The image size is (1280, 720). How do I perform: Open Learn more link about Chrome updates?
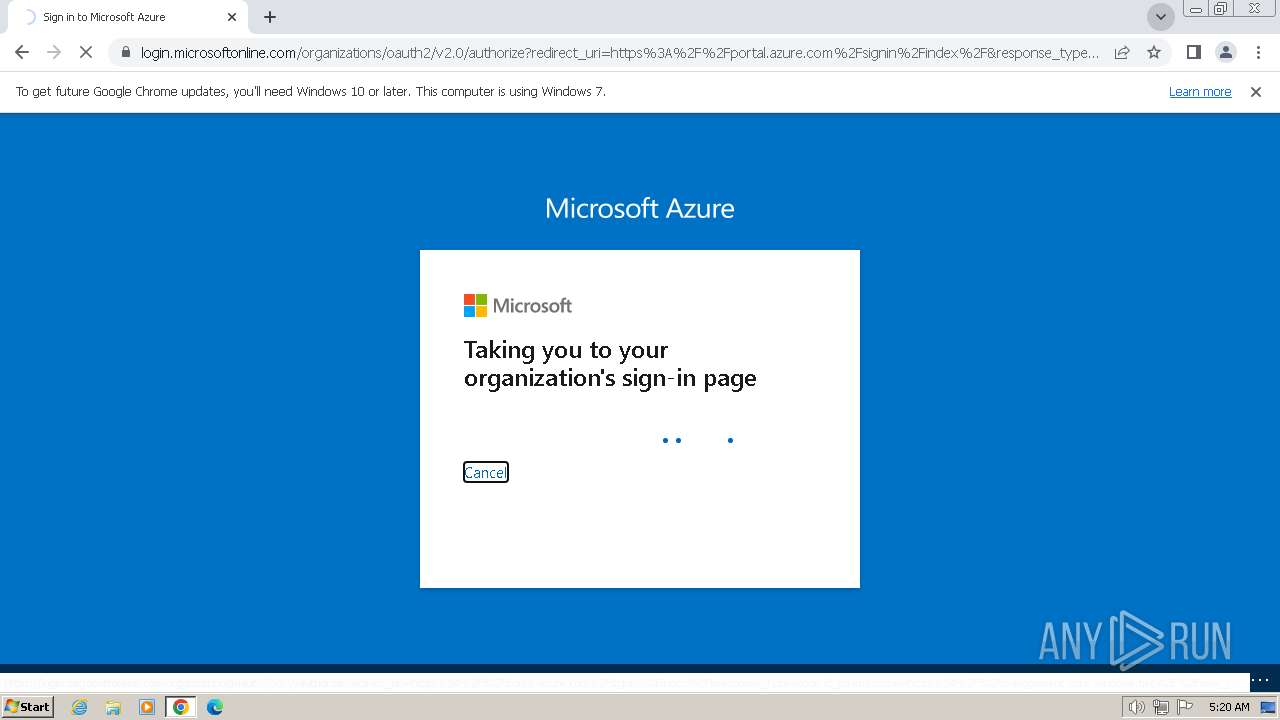pos(1200,91)
